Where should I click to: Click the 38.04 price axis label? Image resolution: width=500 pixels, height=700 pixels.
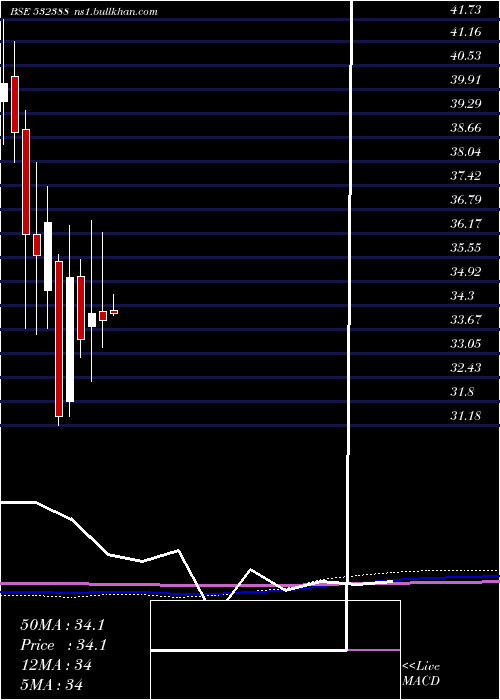pyautogui.click(x=466, y=152)
